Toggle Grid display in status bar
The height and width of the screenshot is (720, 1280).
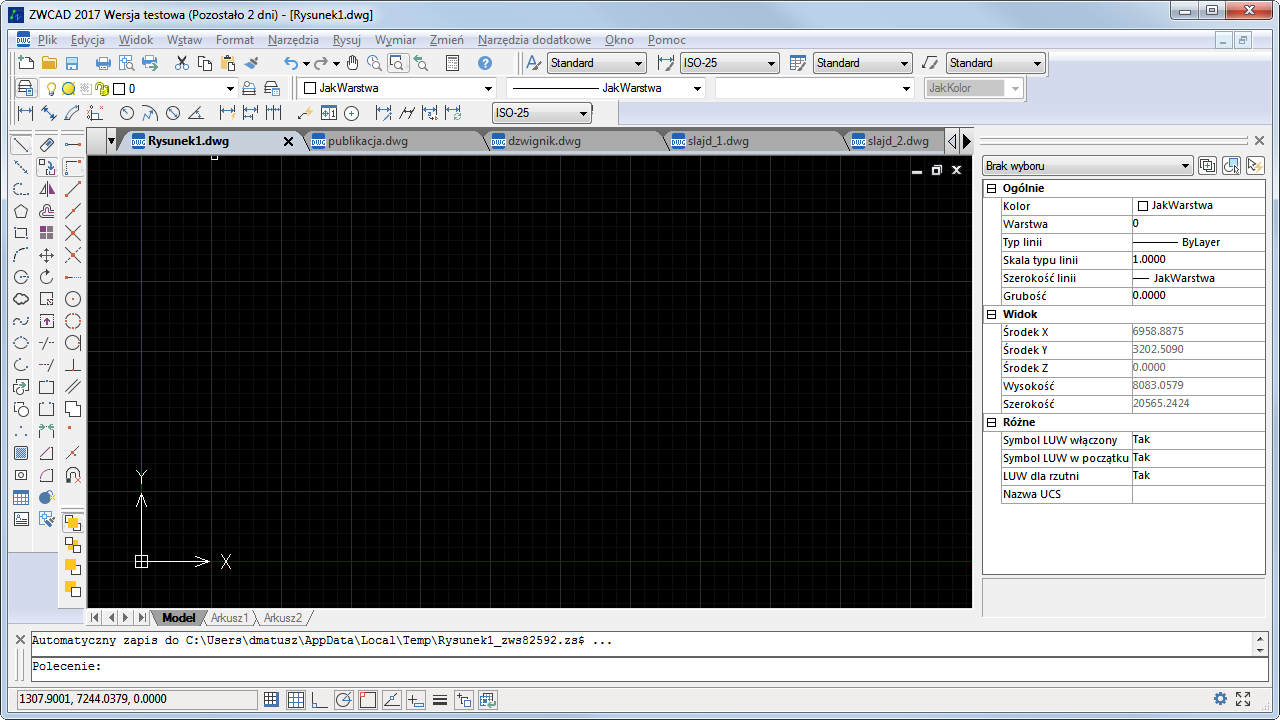coord(295,699)
